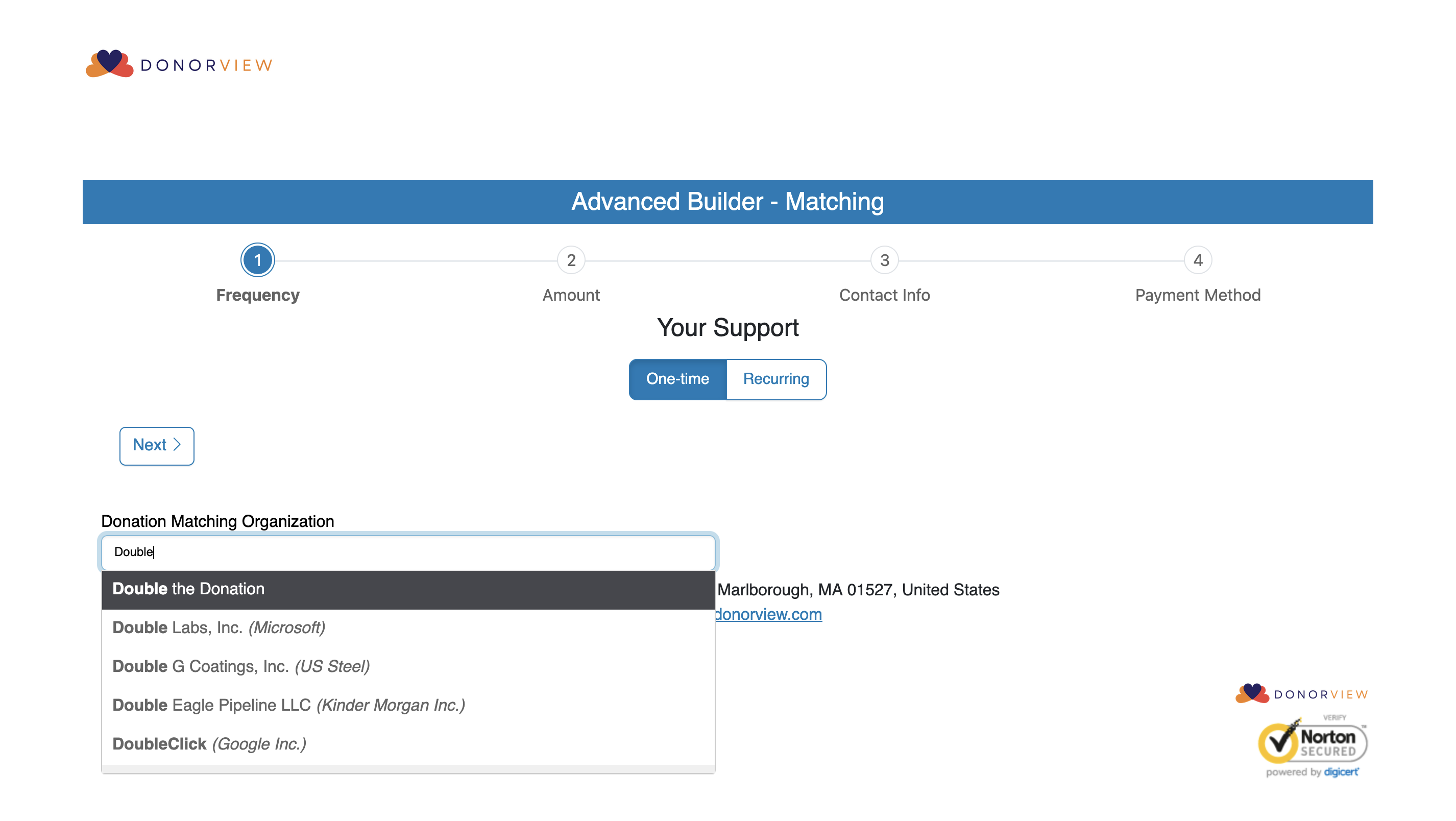This screenshot has height=821, width=1456.
Task: Click the DonorView logo in the header
Action: (x=179, y=64)
